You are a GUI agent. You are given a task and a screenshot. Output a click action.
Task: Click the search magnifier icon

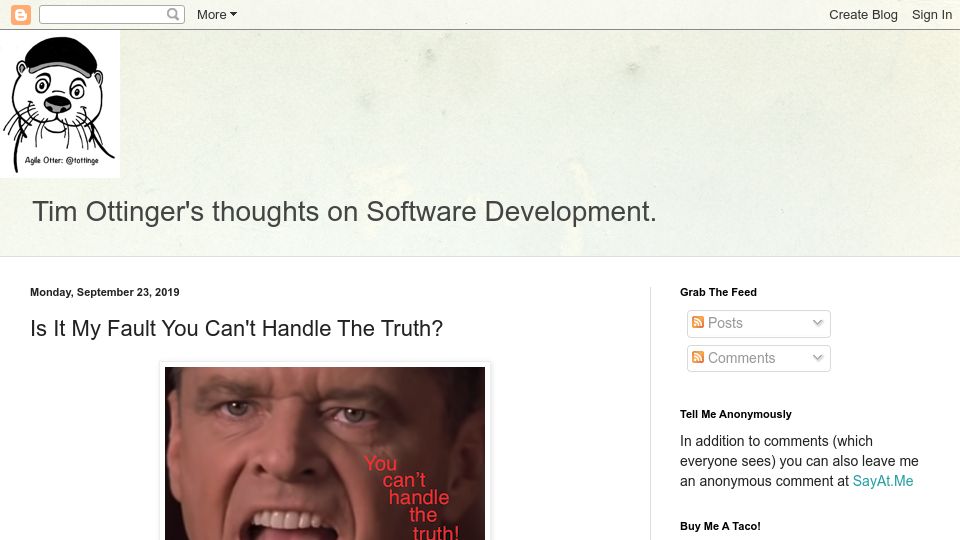pos(173,14)
